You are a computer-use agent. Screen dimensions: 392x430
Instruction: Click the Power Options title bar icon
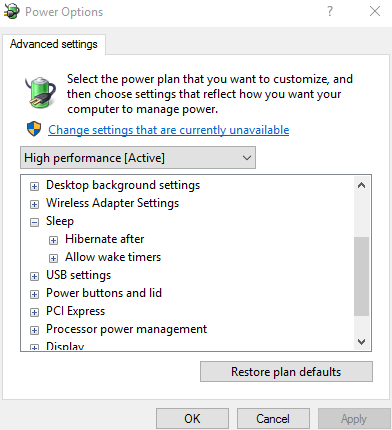(x=12, y=11)
